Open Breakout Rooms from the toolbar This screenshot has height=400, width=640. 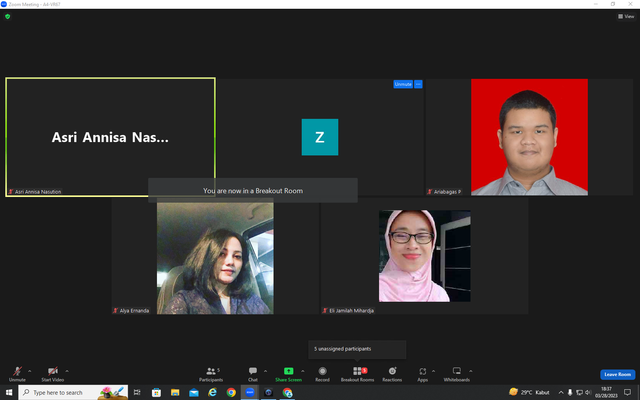[x=358, y=373]
